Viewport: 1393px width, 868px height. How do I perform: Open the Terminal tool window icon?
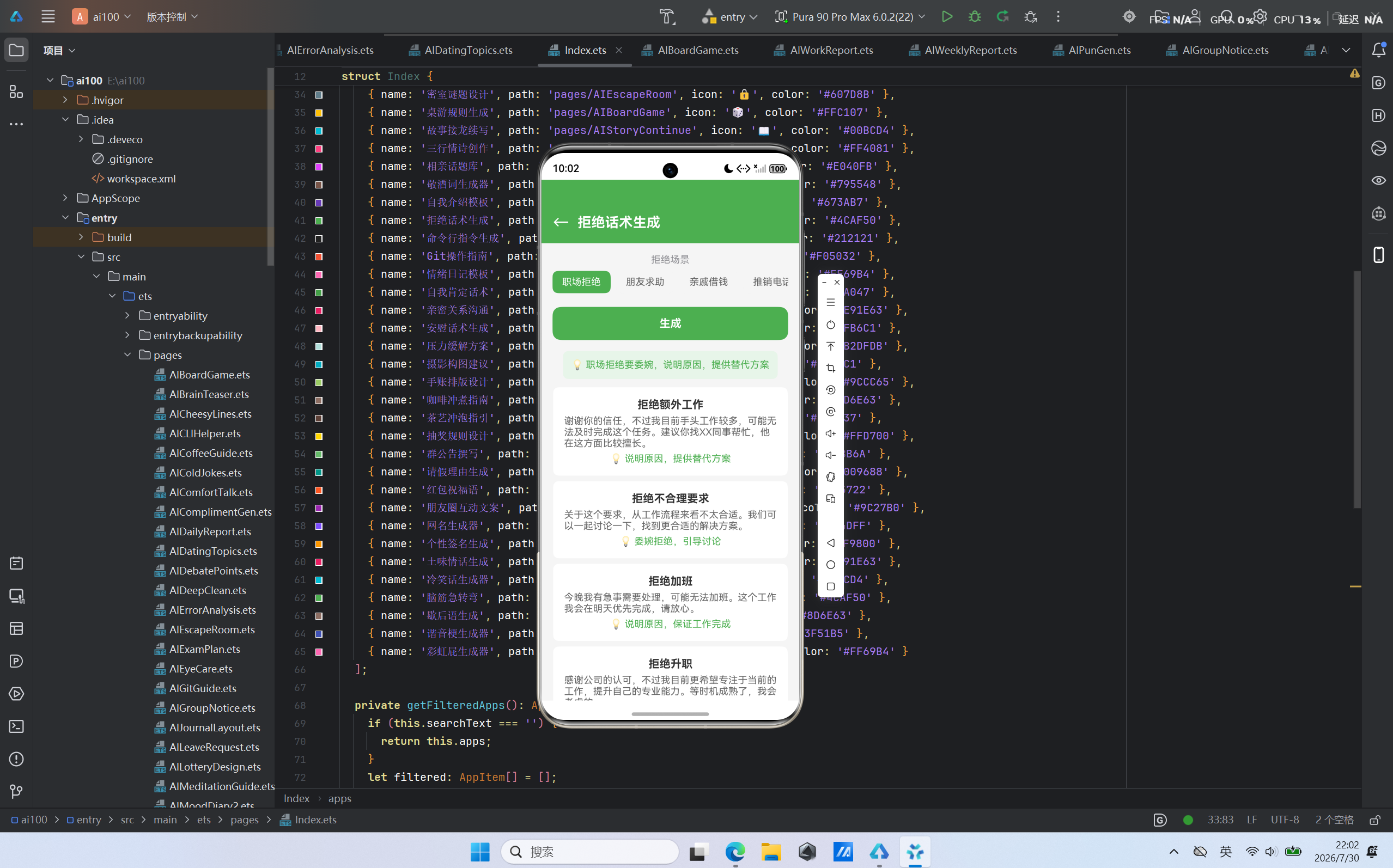[16, 726]
